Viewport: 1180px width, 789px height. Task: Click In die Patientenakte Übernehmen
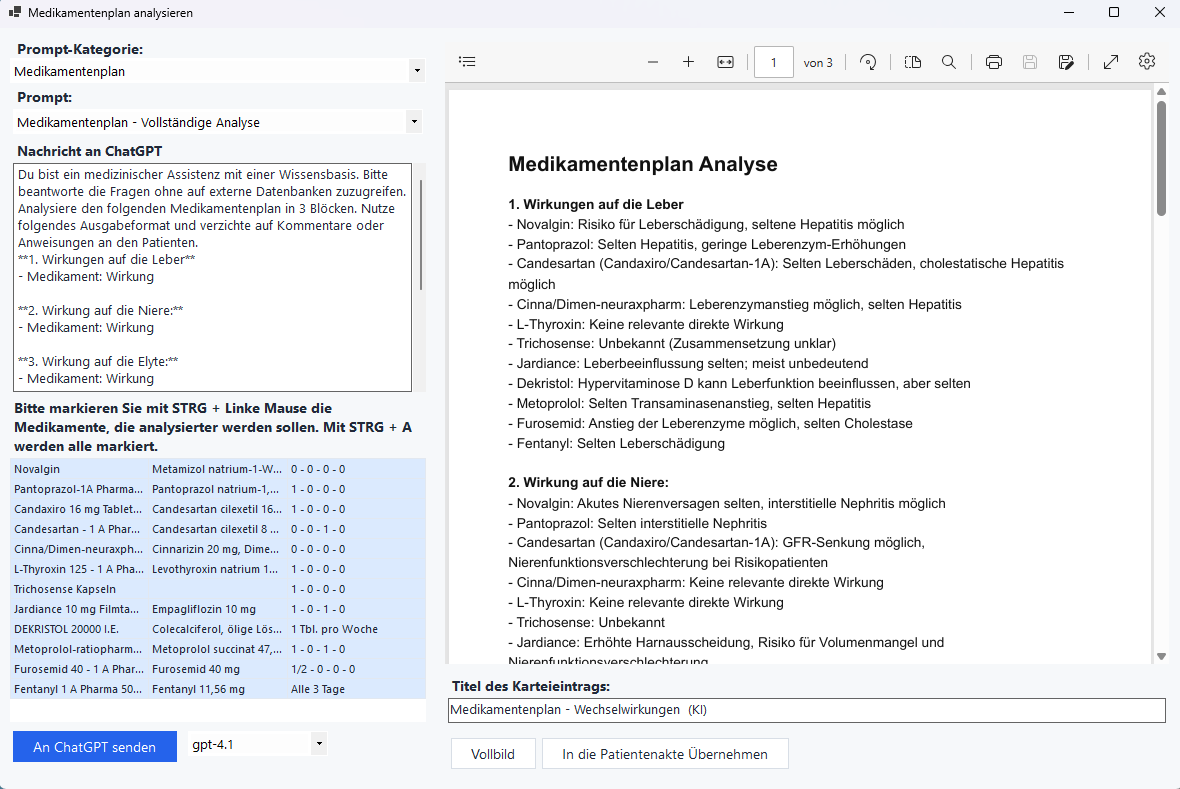pos(665,754)
